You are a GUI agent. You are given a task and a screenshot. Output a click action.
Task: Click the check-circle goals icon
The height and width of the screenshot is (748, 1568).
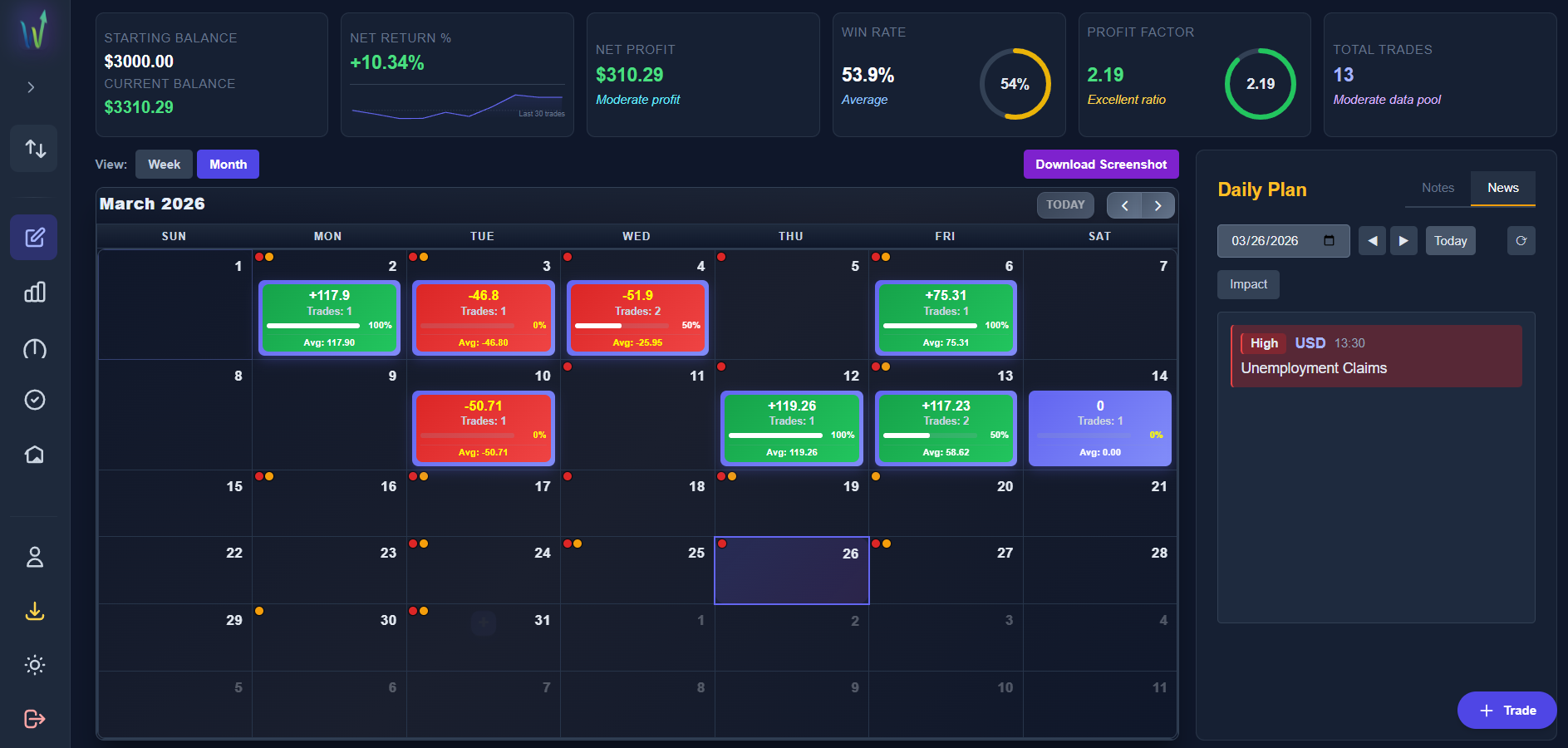tap(34, 400)
